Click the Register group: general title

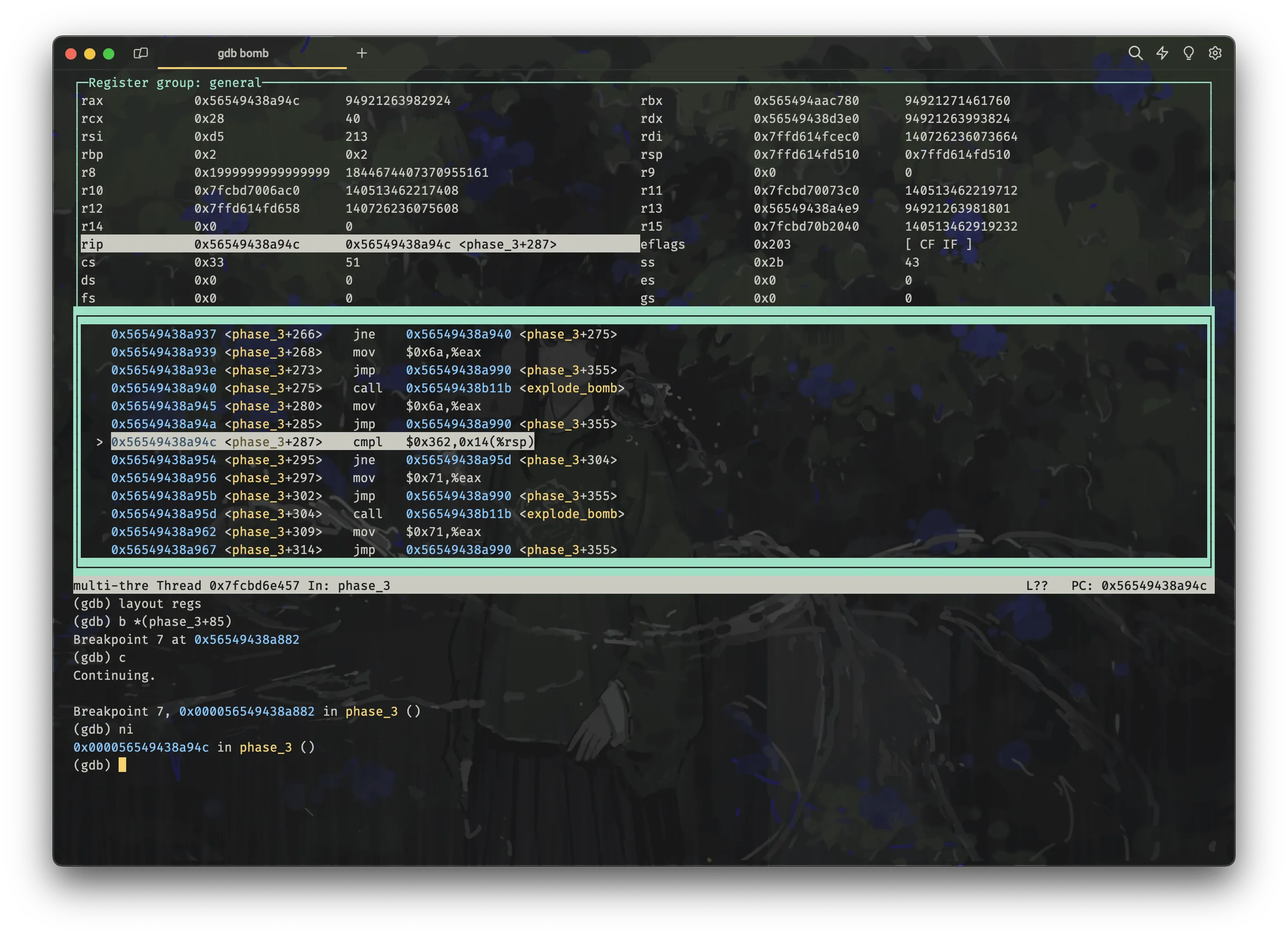(175, 83)
